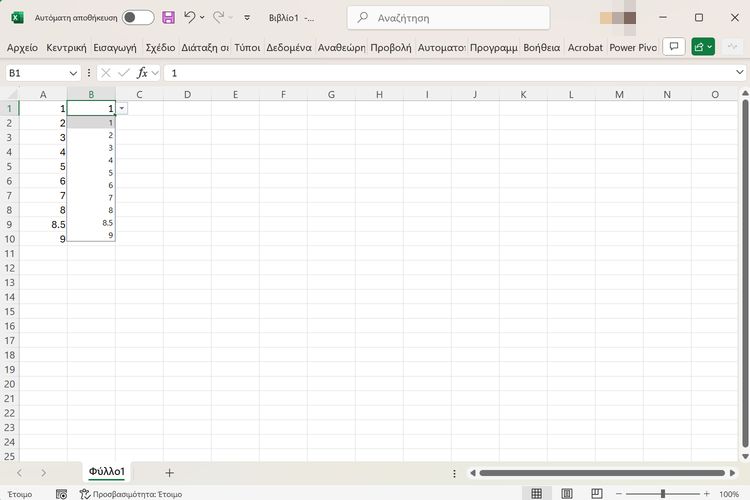Click the green Share button
The image size is (750, 500).
[x=703, y=47]
